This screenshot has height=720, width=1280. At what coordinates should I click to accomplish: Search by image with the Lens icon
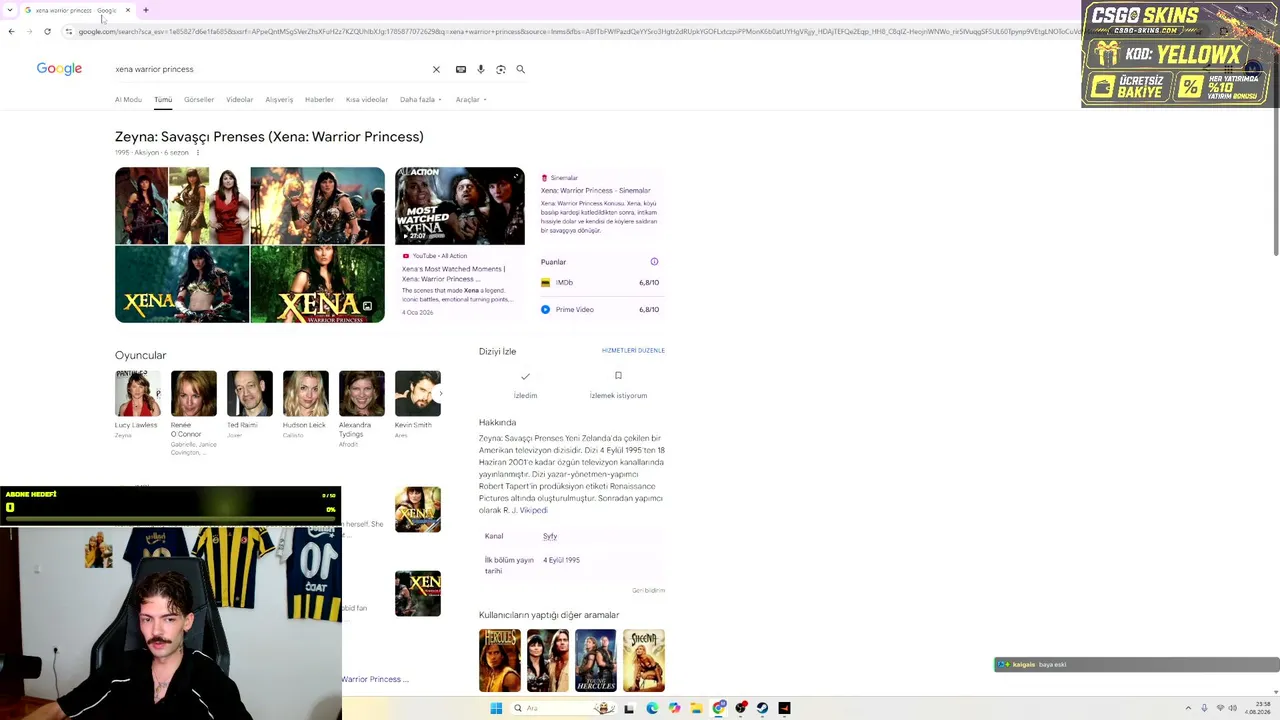click(501, 69)
